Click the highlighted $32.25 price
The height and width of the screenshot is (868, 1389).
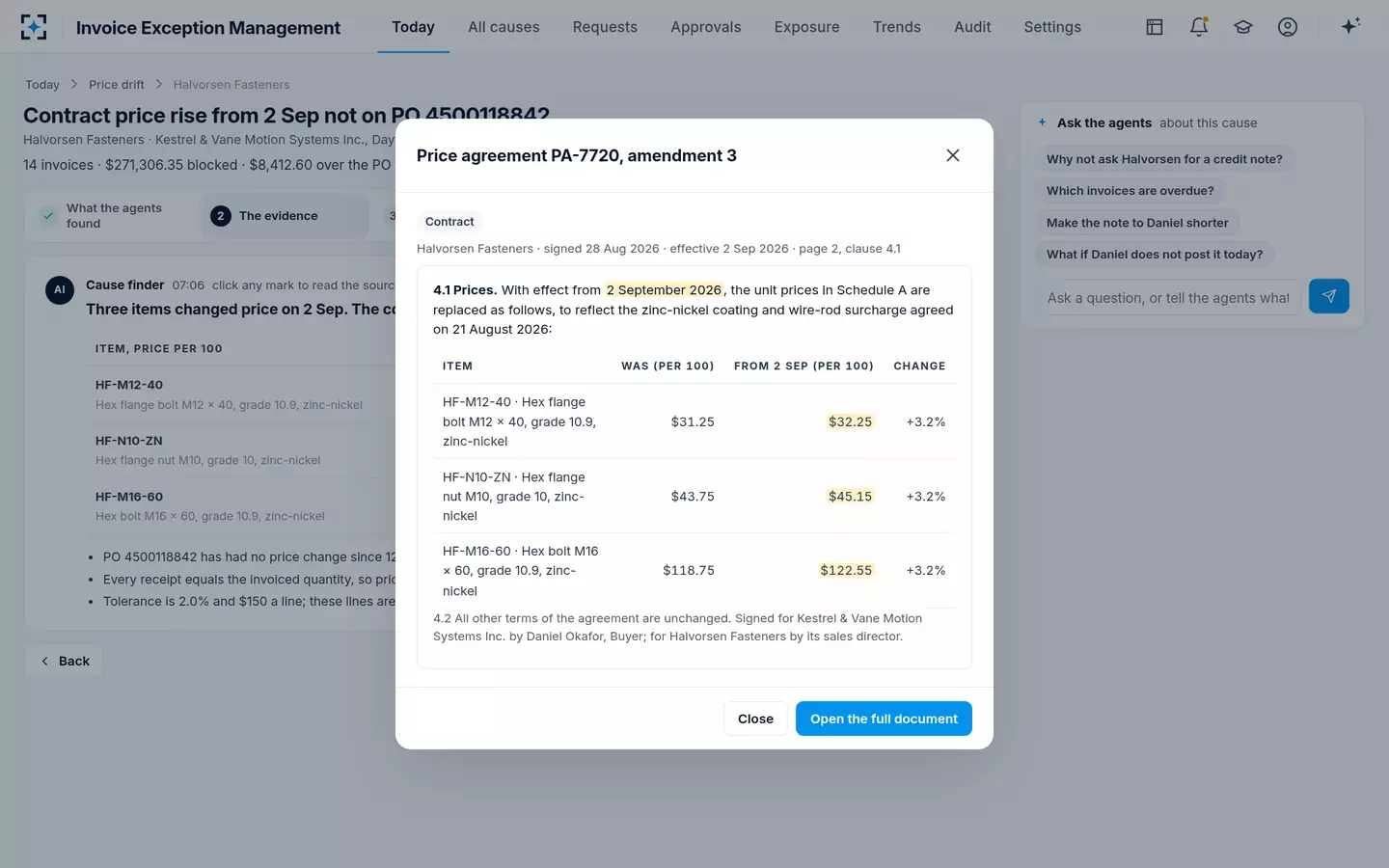(850, 421)
